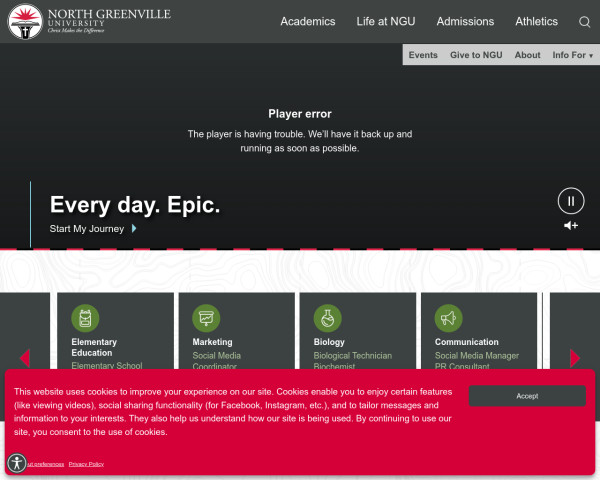
Task: Open the Elementary Education card title
Action: [94, 347]
